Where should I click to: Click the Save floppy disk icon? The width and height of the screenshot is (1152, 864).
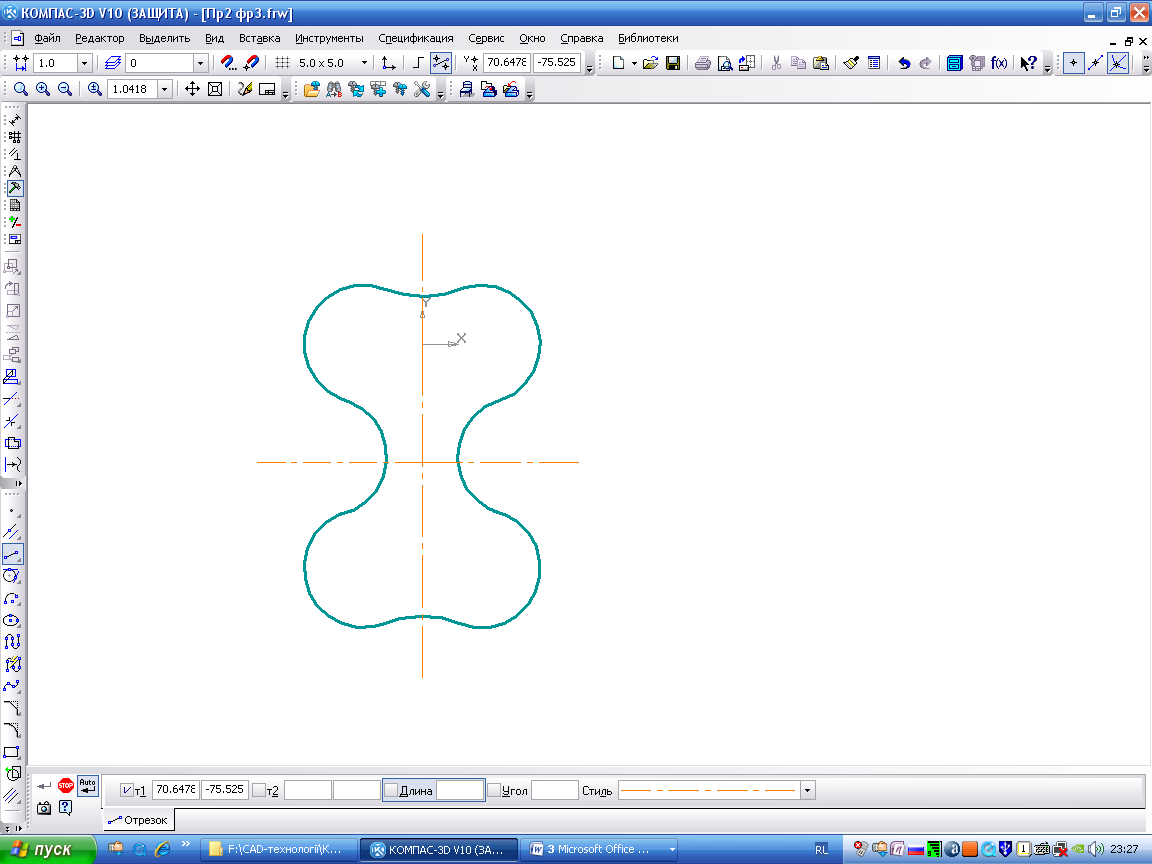point(672,63)
